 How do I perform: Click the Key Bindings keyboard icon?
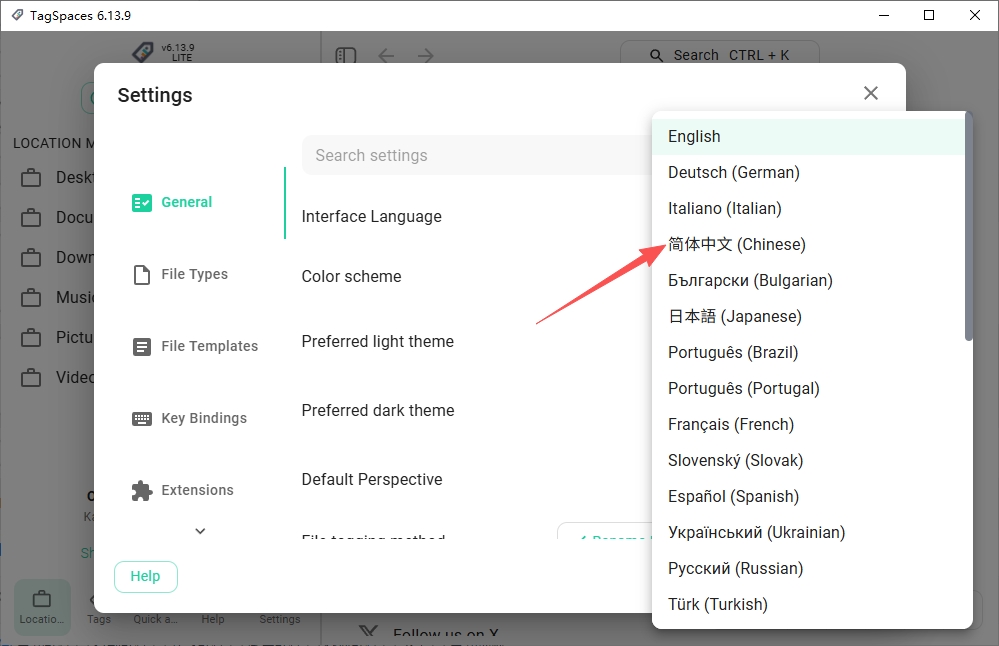coord(141,419)
